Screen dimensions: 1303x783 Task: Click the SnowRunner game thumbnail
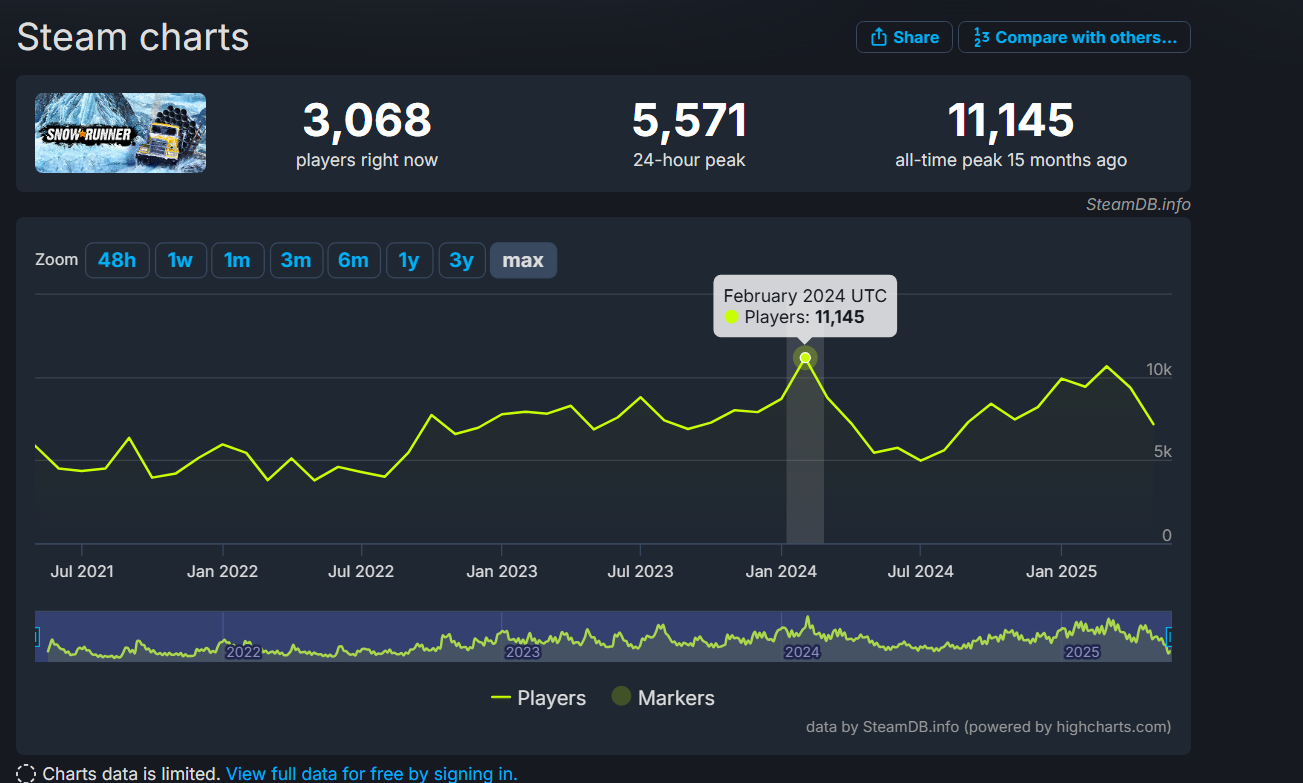pyautogui.click(x=121, y=132)
